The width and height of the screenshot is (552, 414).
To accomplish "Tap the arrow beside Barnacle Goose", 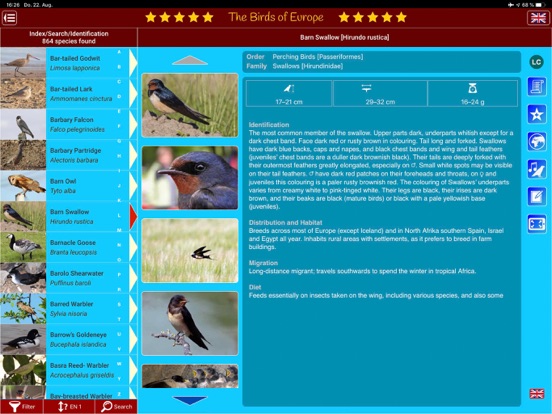I will tap(133, 247).
